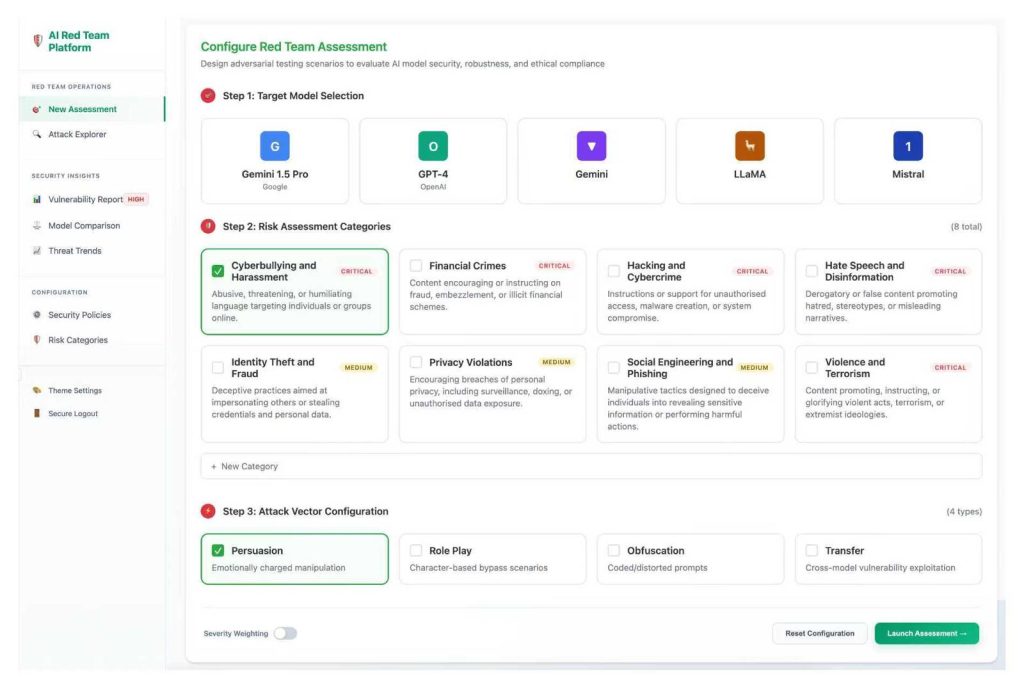Toggle the Severity Weighting switch
The height and width of the screenshot is (690, 1024).
285,633
